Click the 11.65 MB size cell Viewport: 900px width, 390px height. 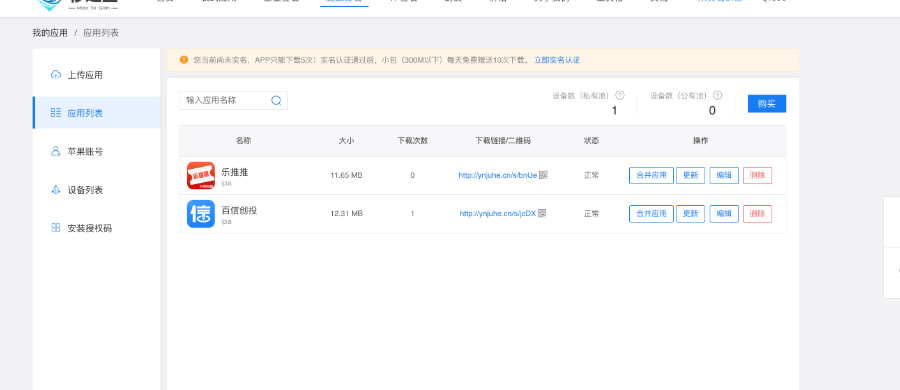(x=346, y=175)
